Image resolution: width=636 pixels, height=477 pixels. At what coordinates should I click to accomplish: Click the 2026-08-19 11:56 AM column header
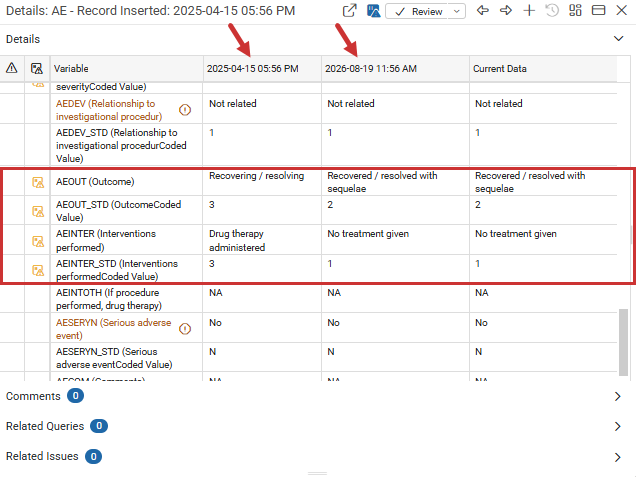[395, 69]
